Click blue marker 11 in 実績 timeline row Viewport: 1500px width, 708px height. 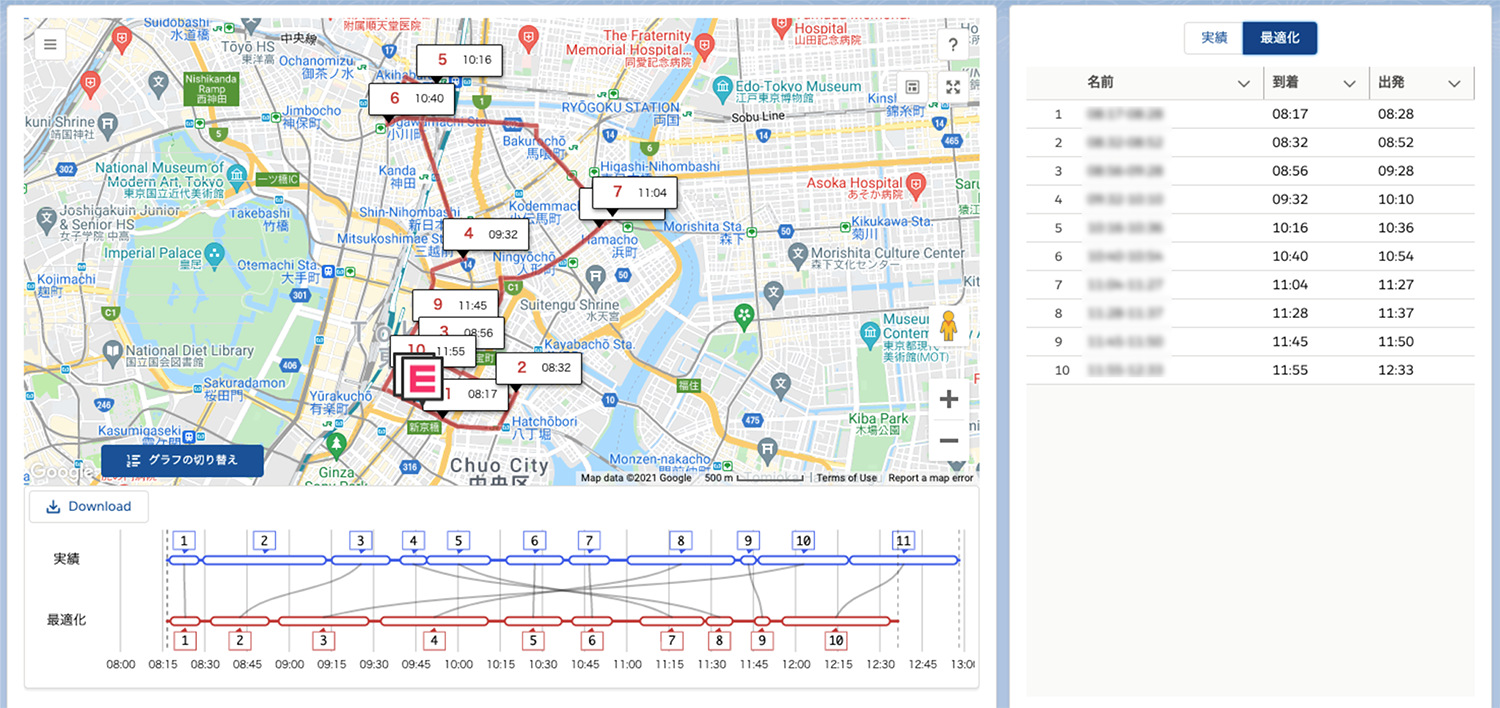click(x=903, y=541)
